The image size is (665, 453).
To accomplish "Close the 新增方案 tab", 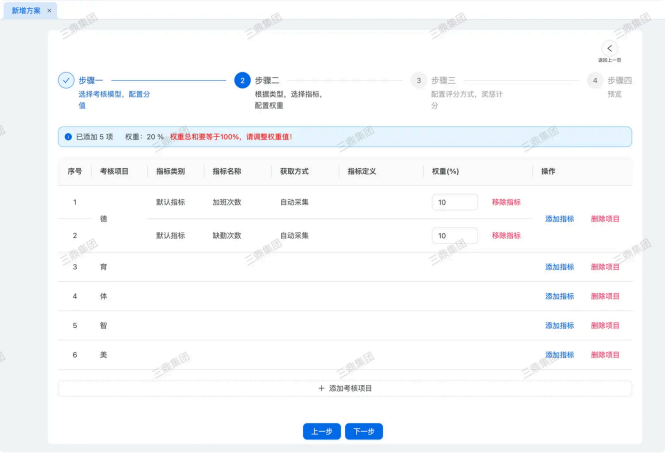I will click(x=50, y=10).
